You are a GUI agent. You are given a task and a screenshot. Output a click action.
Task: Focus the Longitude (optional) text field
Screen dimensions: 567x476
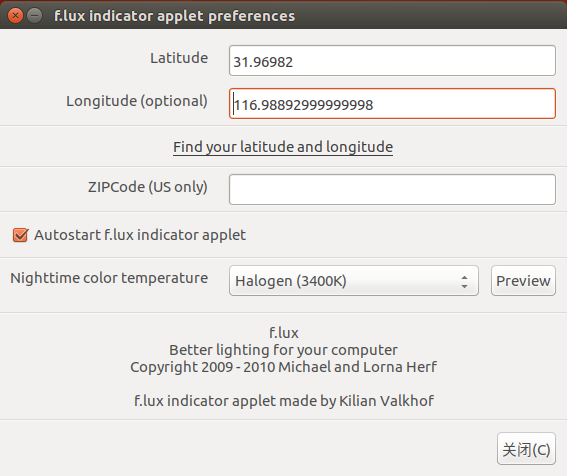392,104
